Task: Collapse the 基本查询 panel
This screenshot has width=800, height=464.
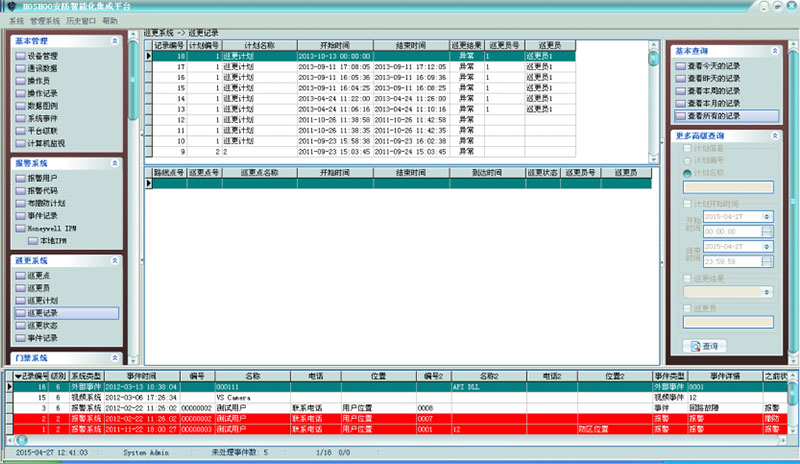Action: point(774,49)
